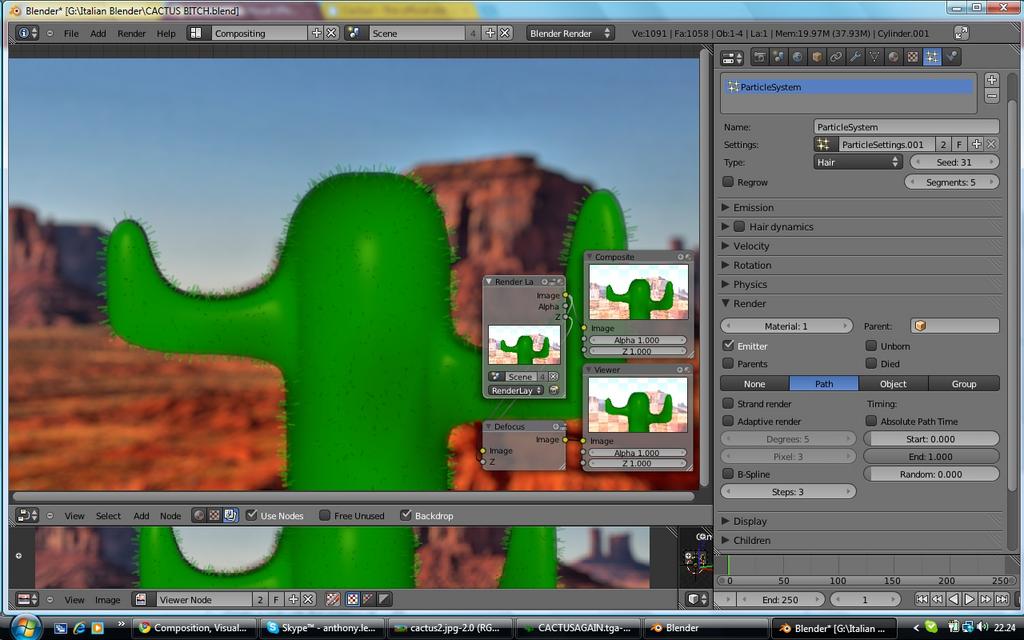Enable the Died checkbox
This screenshot has height=640, width=1024.
(x=871, y=363)
